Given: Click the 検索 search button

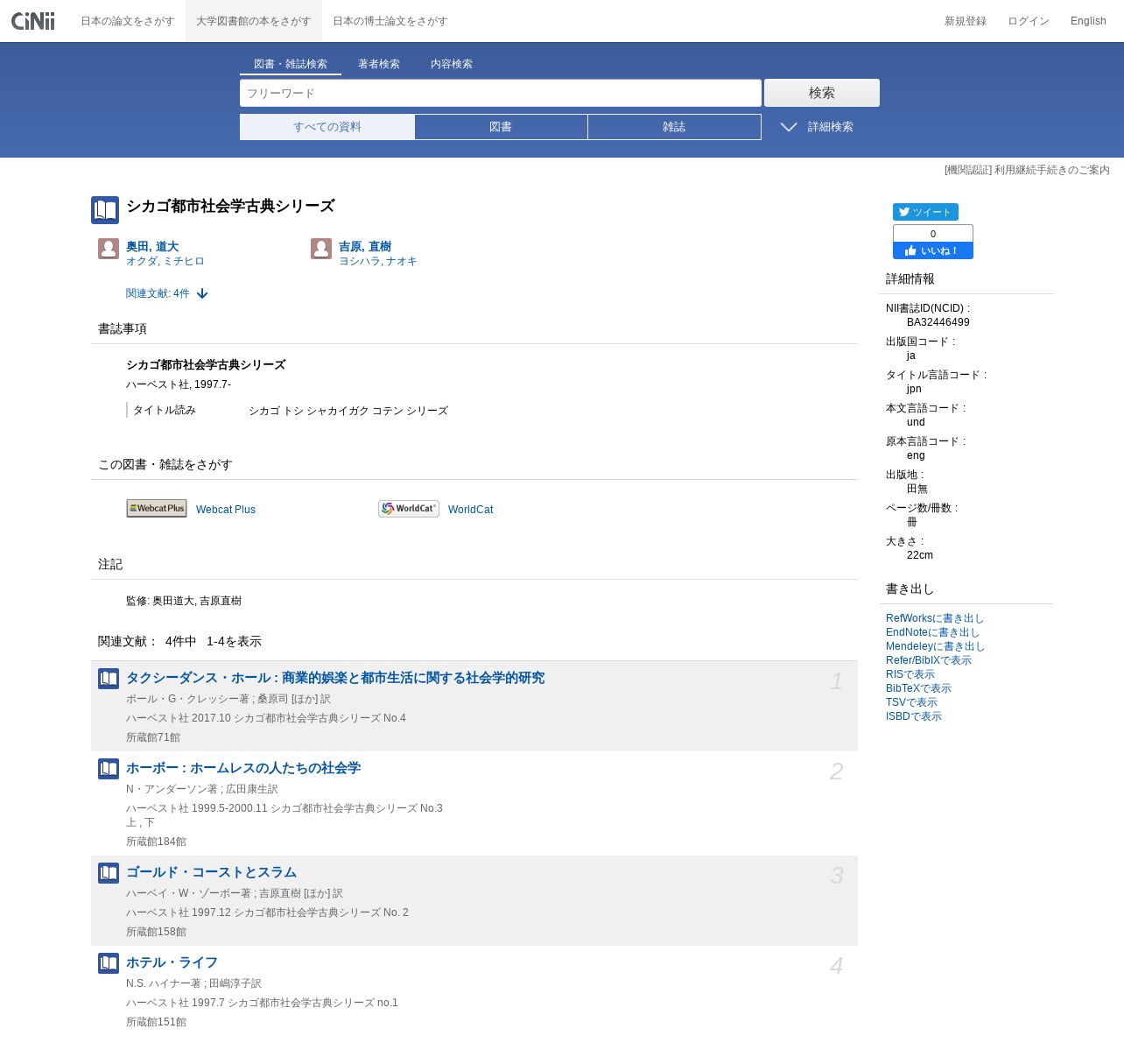Looking at the screenshot, I should click(x=822, y=93).
